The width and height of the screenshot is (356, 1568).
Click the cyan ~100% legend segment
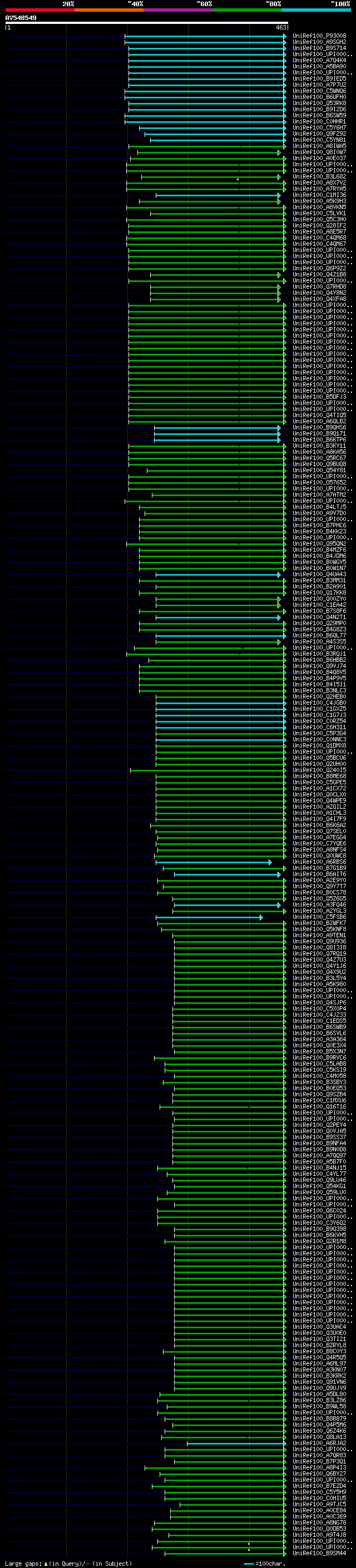[317, 10]
